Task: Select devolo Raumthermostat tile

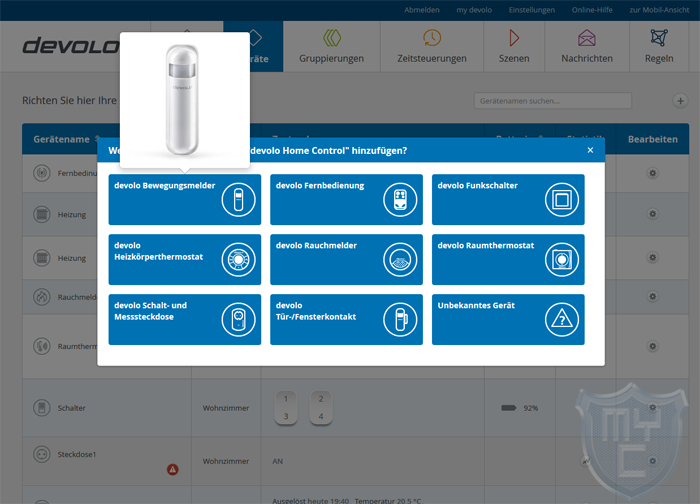Action: pyautogui.click(x=508, y=259)
